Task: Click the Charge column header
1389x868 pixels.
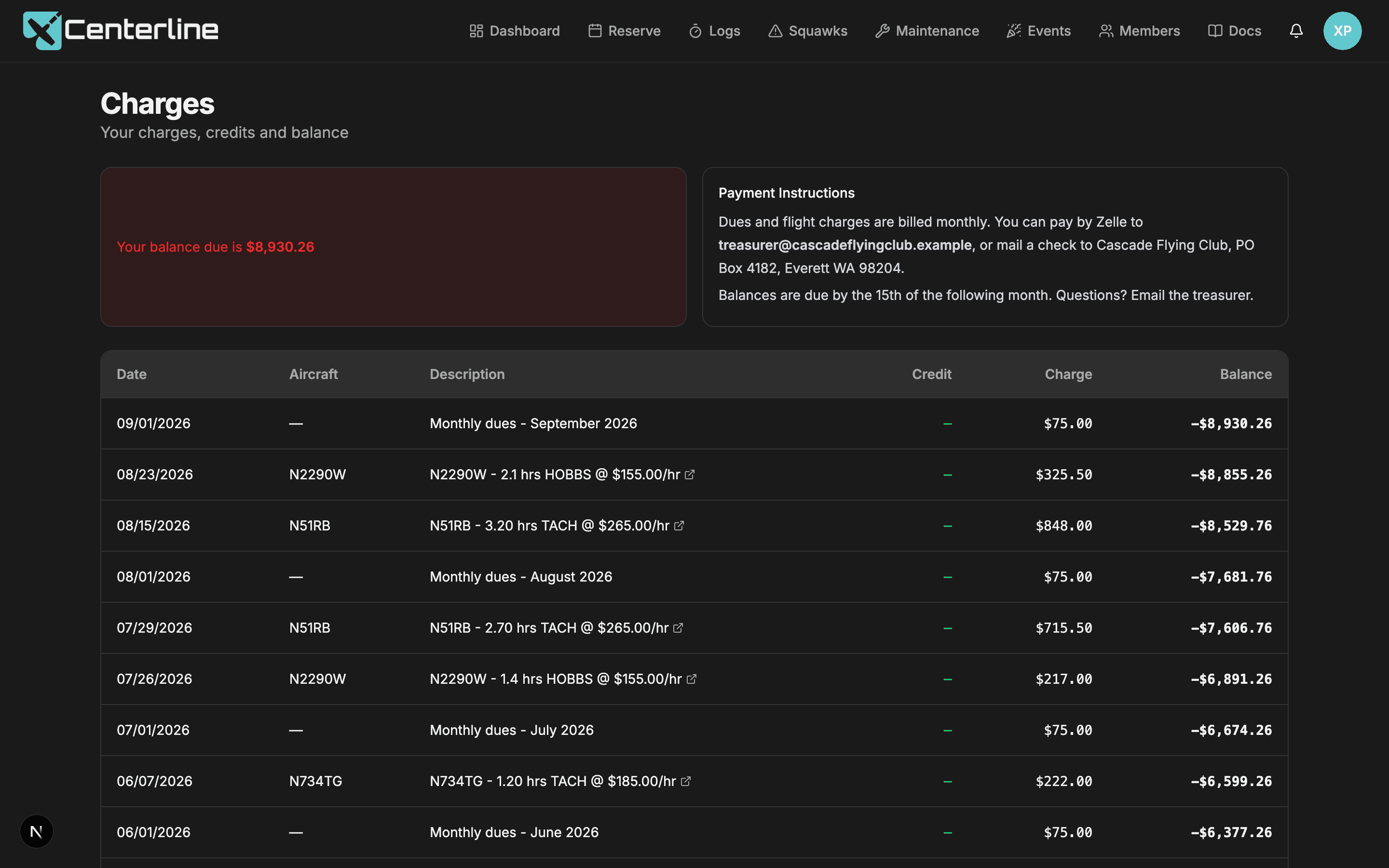Action: 1068,374
